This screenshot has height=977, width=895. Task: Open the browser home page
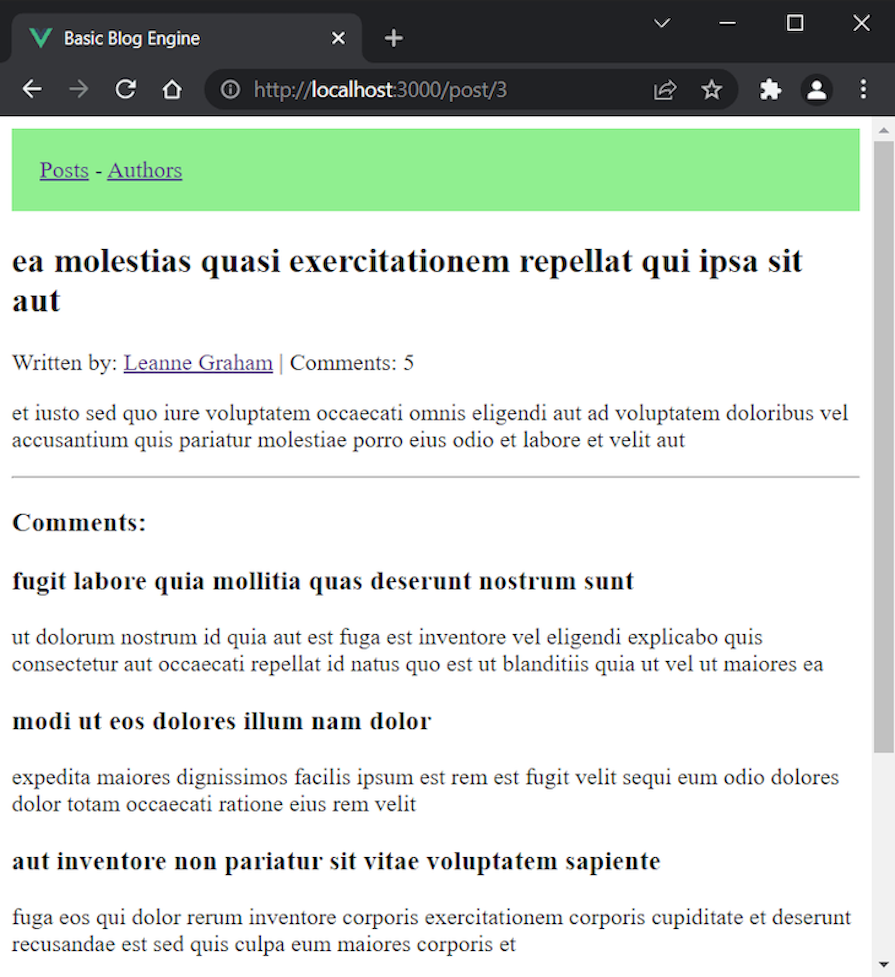[x=171, y=89]
